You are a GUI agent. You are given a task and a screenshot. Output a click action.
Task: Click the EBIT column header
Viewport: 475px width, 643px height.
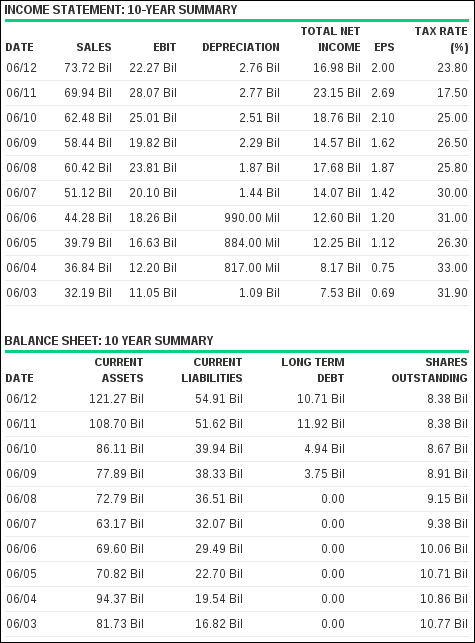(x=164, y=47)
